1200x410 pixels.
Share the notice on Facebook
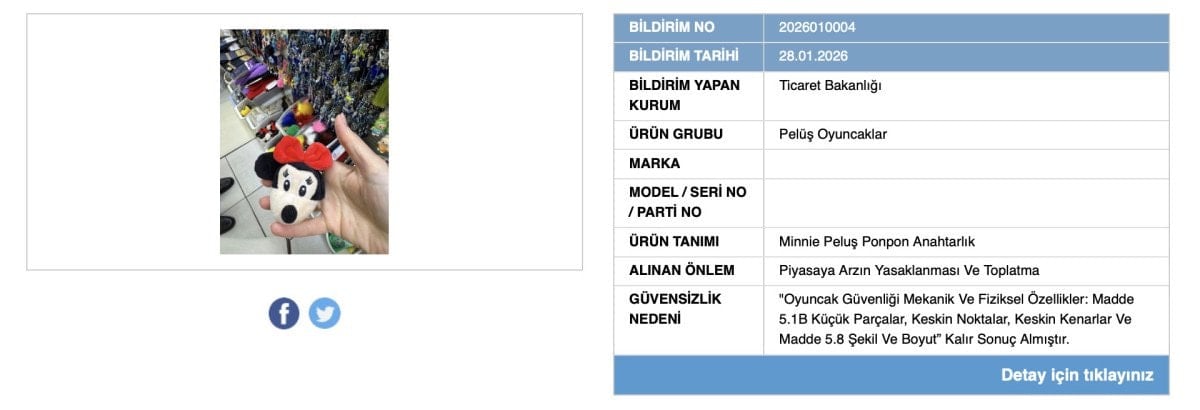coord(284,313)
